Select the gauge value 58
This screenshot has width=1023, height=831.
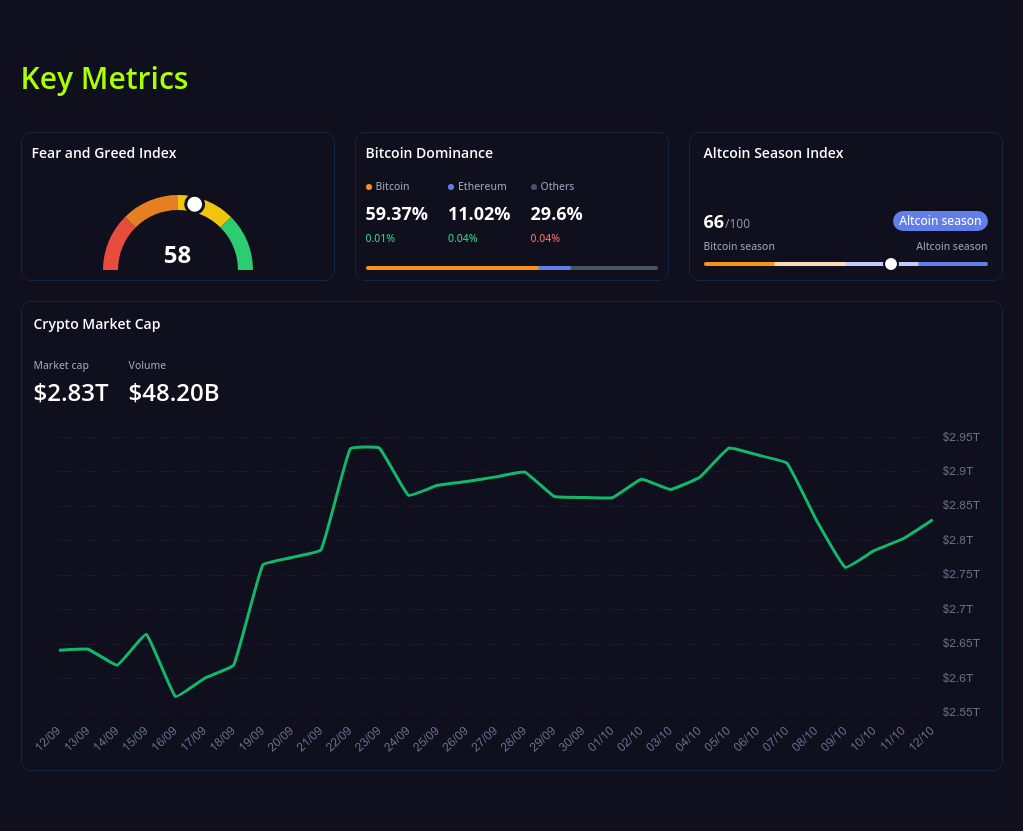[x=177, y=254]
